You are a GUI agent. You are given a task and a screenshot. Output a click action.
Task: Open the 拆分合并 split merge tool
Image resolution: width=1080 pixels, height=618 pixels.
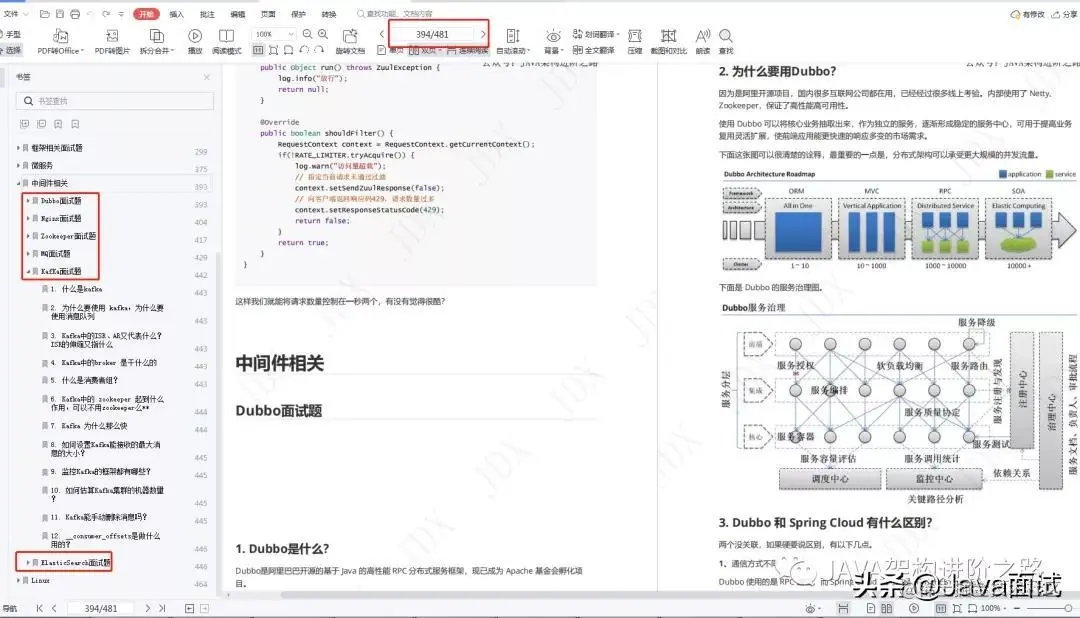(157, 41)
